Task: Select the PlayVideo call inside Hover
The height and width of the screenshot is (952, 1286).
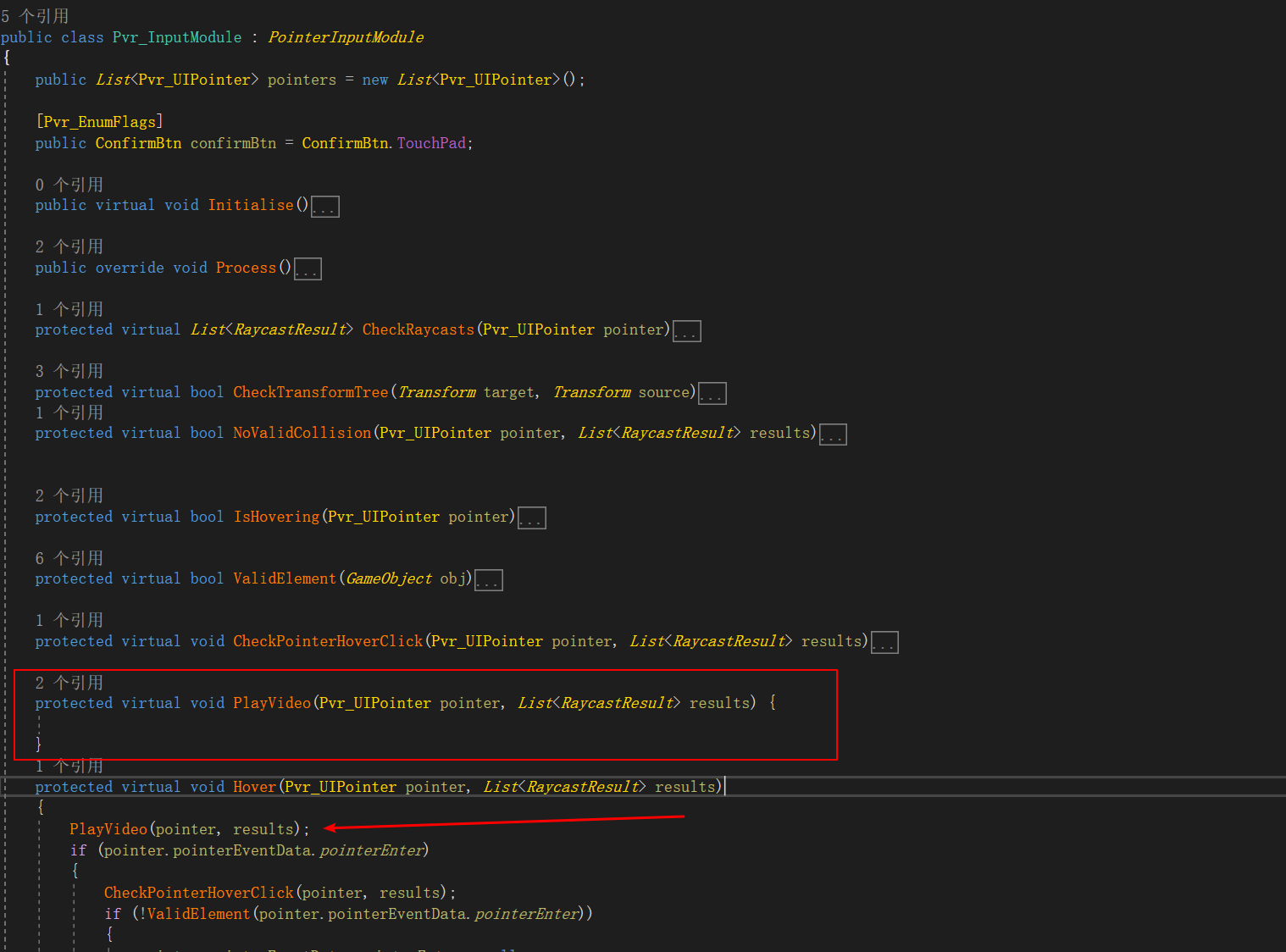Action: (108, 828)
